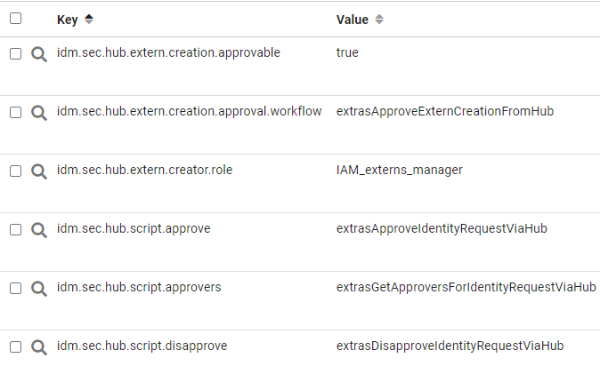The image size is (600, 366).
Task: Open detail magnifier for idm.sec.hub.script.approvers
Action: (39, 289)
